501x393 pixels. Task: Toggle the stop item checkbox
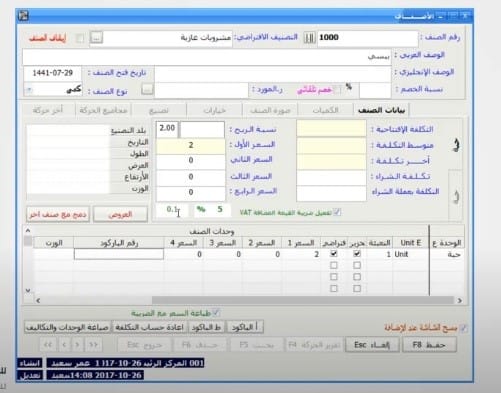click(80, 38)
